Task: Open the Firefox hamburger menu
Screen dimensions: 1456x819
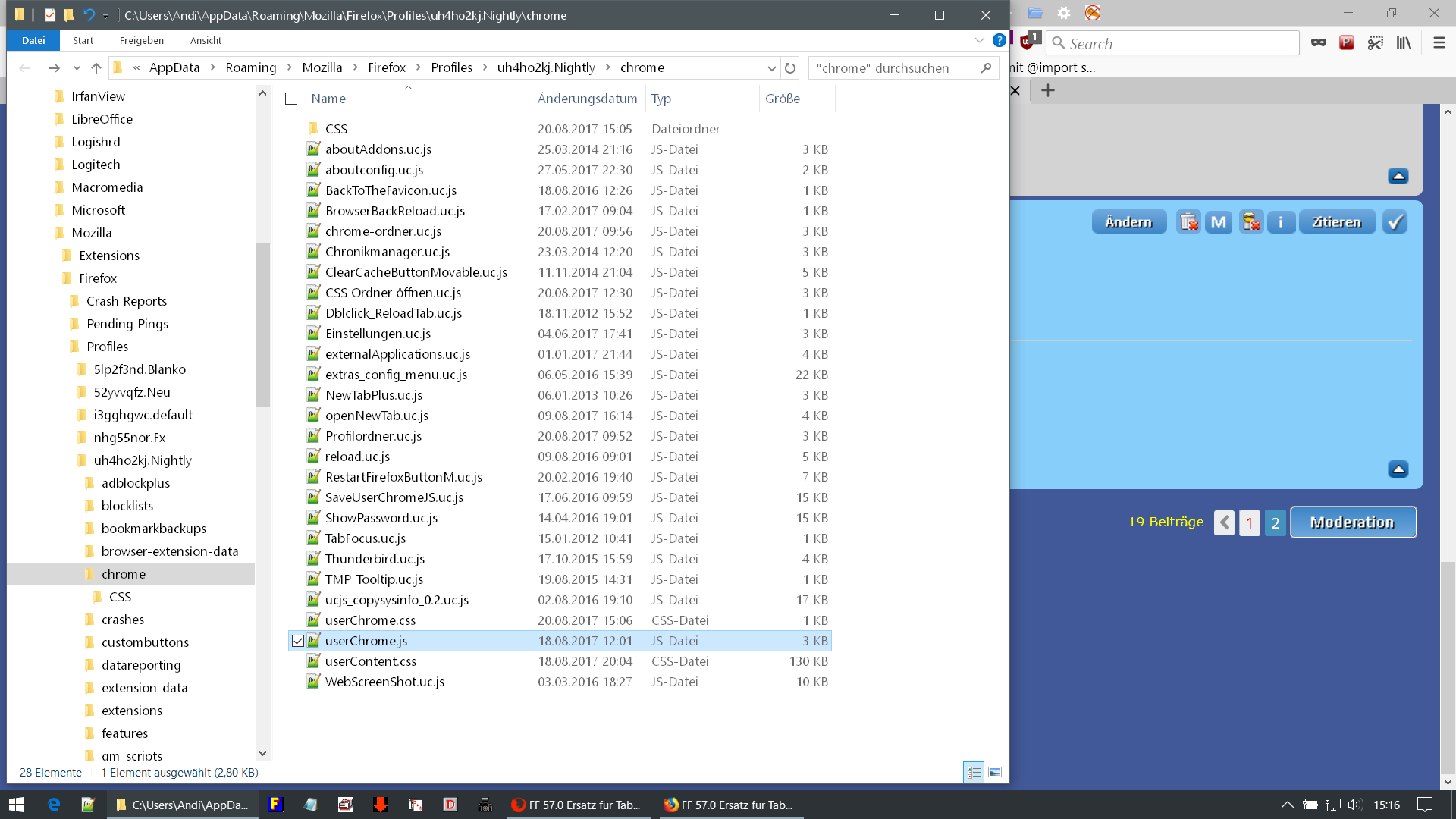Action: coord(1439,43)
